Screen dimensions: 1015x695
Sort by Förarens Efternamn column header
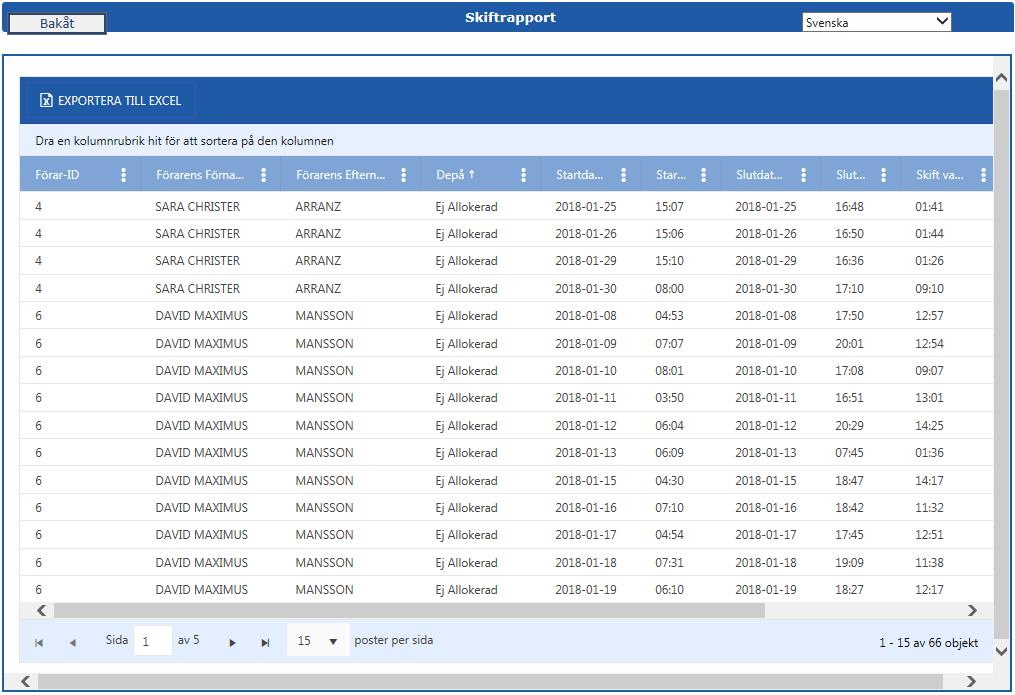(340, 175)
